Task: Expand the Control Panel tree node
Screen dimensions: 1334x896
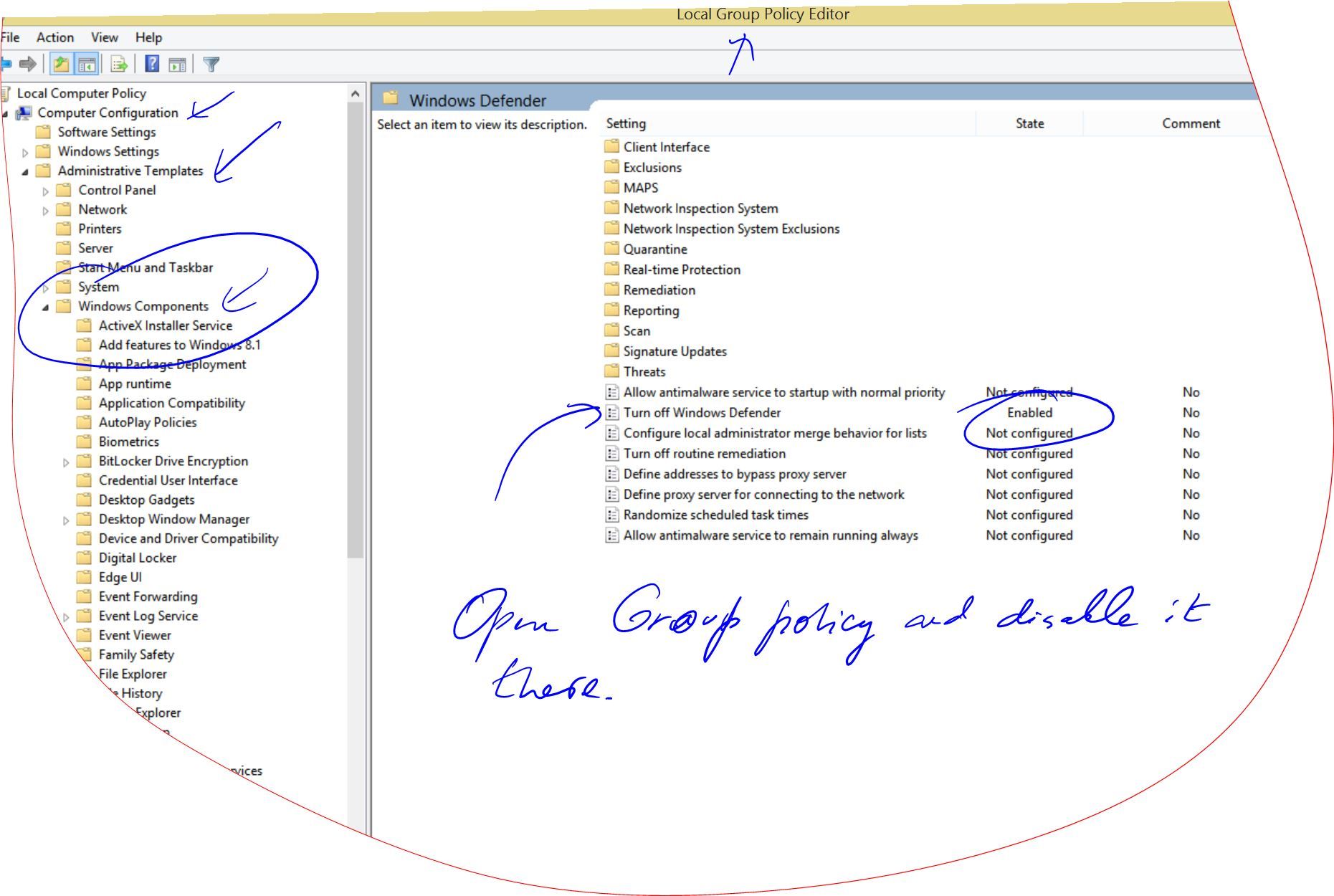Action: tap(46, 191)
